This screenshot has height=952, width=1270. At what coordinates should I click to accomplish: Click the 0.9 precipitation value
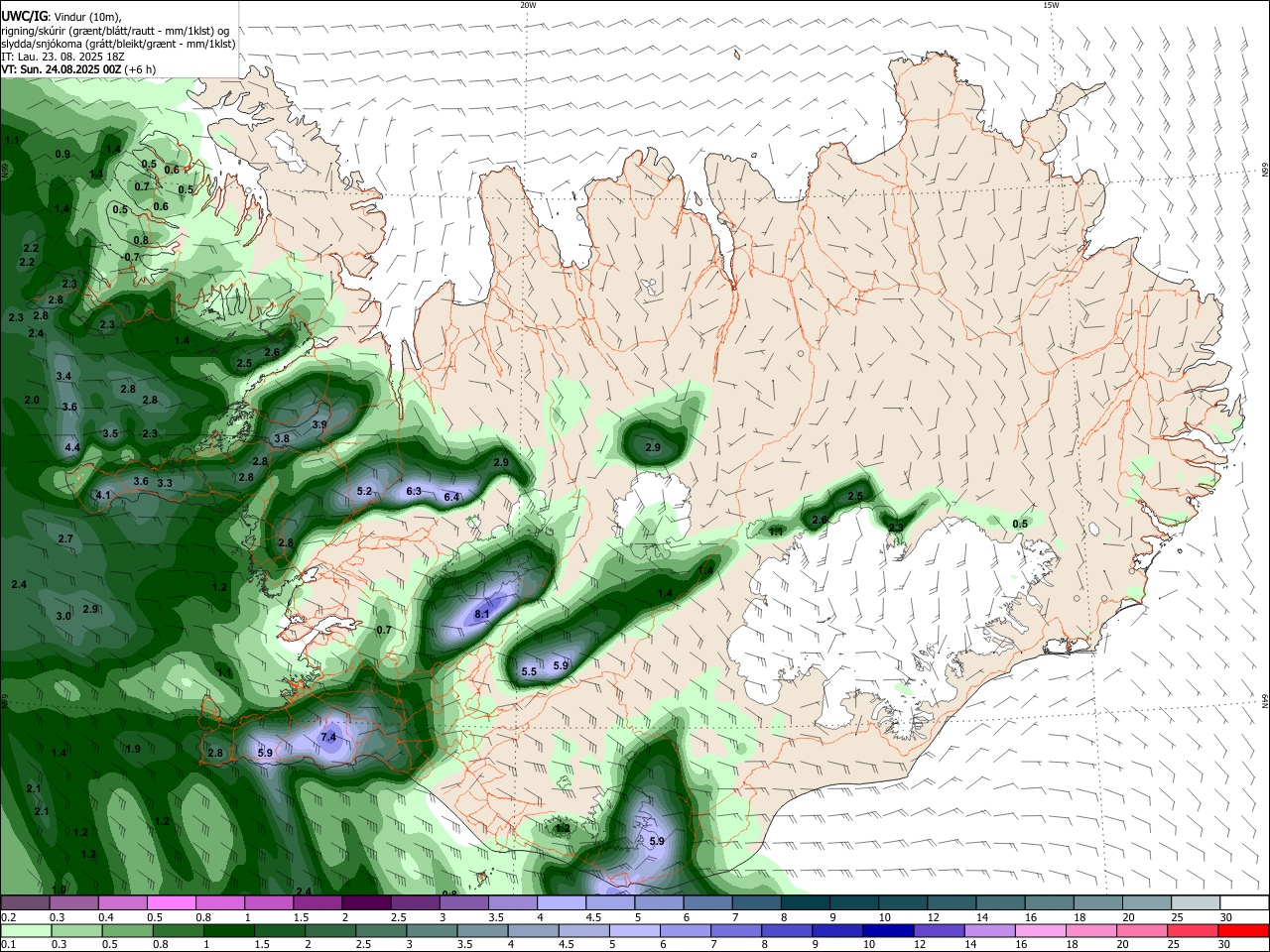click(63, 154)
